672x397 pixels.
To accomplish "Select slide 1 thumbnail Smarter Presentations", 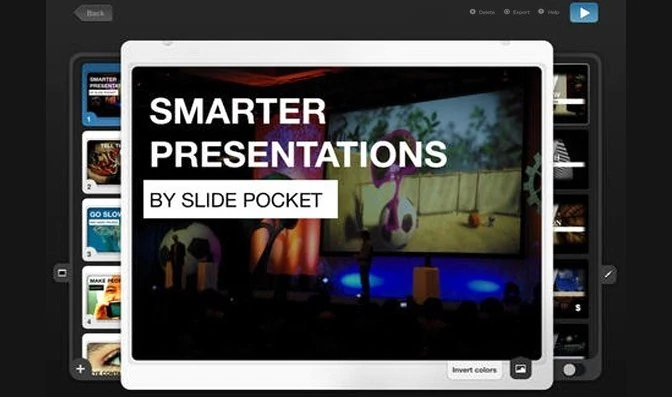I will tap(102, 95).
